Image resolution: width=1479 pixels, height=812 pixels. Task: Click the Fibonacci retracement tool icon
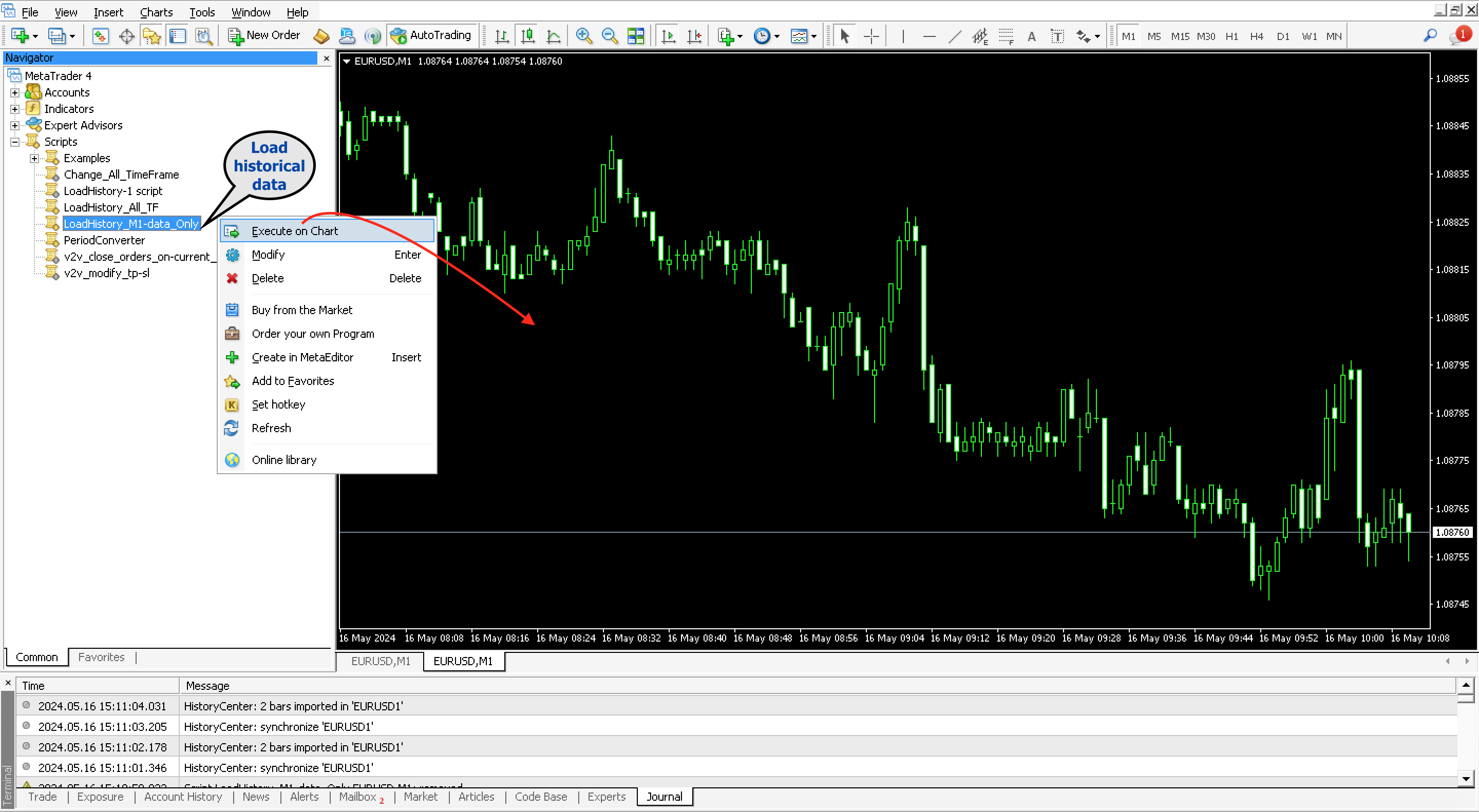(1006, 36)
